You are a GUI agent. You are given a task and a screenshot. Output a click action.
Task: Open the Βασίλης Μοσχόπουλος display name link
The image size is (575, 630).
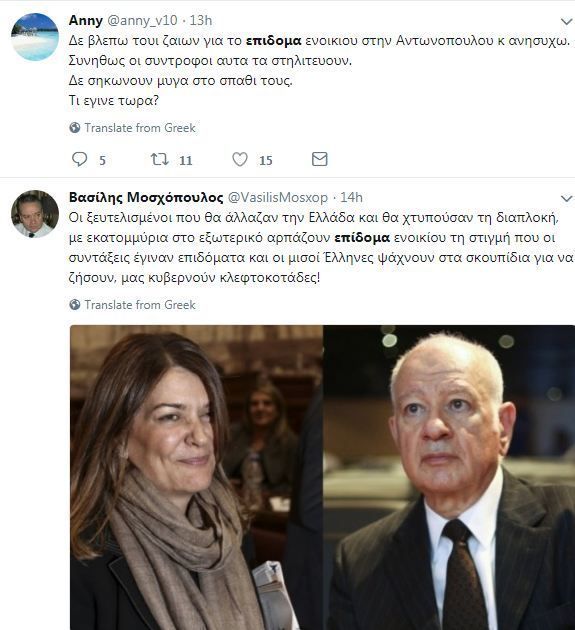(x=146, y=197)
